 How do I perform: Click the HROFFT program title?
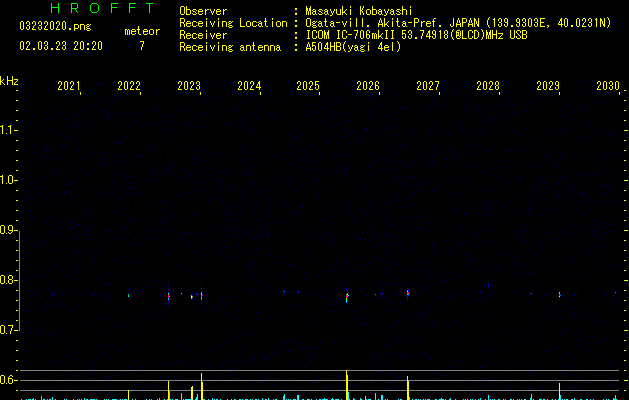103,8
